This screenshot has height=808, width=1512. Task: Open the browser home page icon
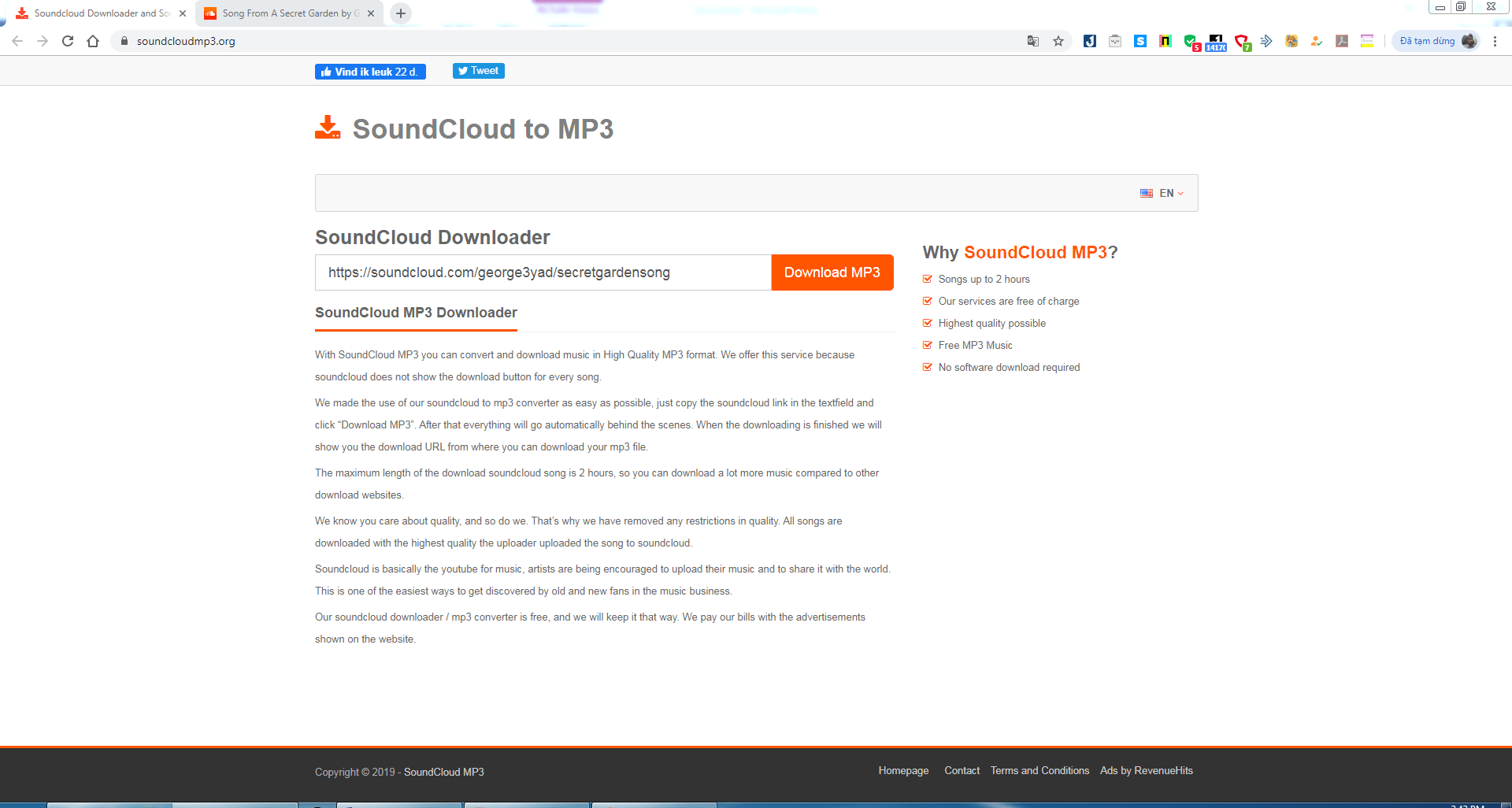coord(93,41)
